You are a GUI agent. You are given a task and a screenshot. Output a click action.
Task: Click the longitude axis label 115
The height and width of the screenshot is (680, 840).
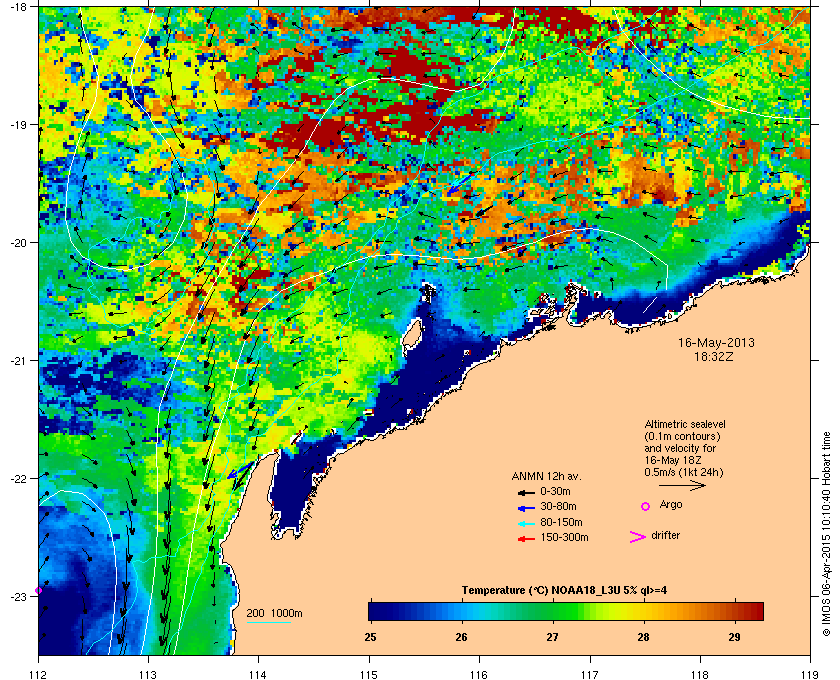pyautogui.click(x=369, y=674)
